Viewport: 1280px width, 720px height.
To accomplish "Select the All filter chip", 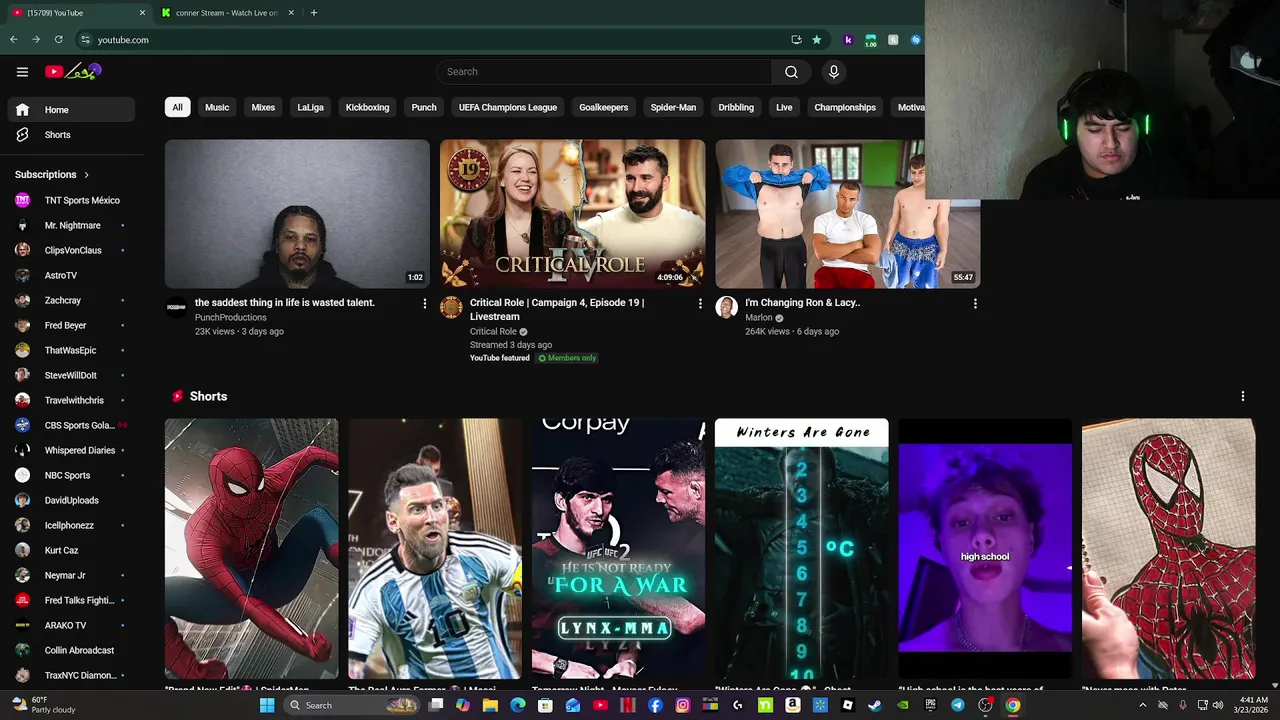I will [177, 107].
